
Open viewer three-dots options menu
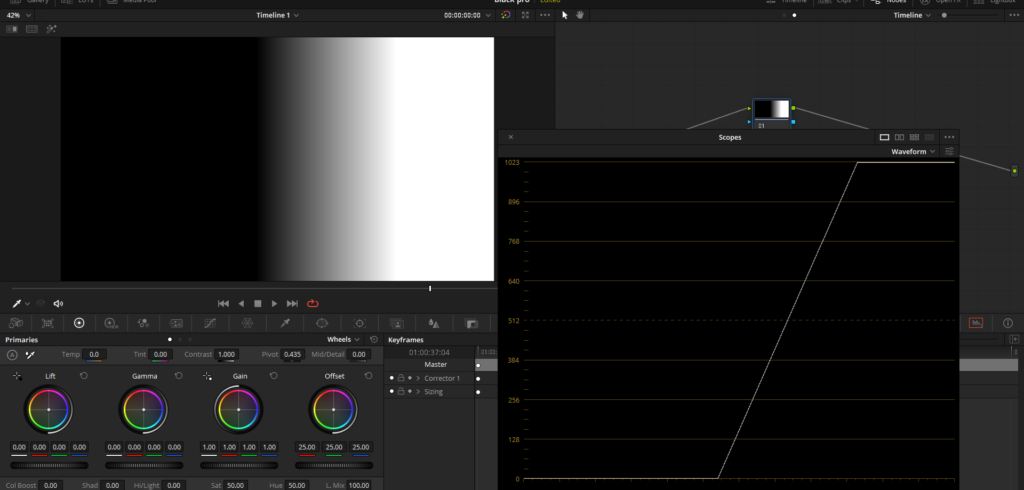click(545, 15)
